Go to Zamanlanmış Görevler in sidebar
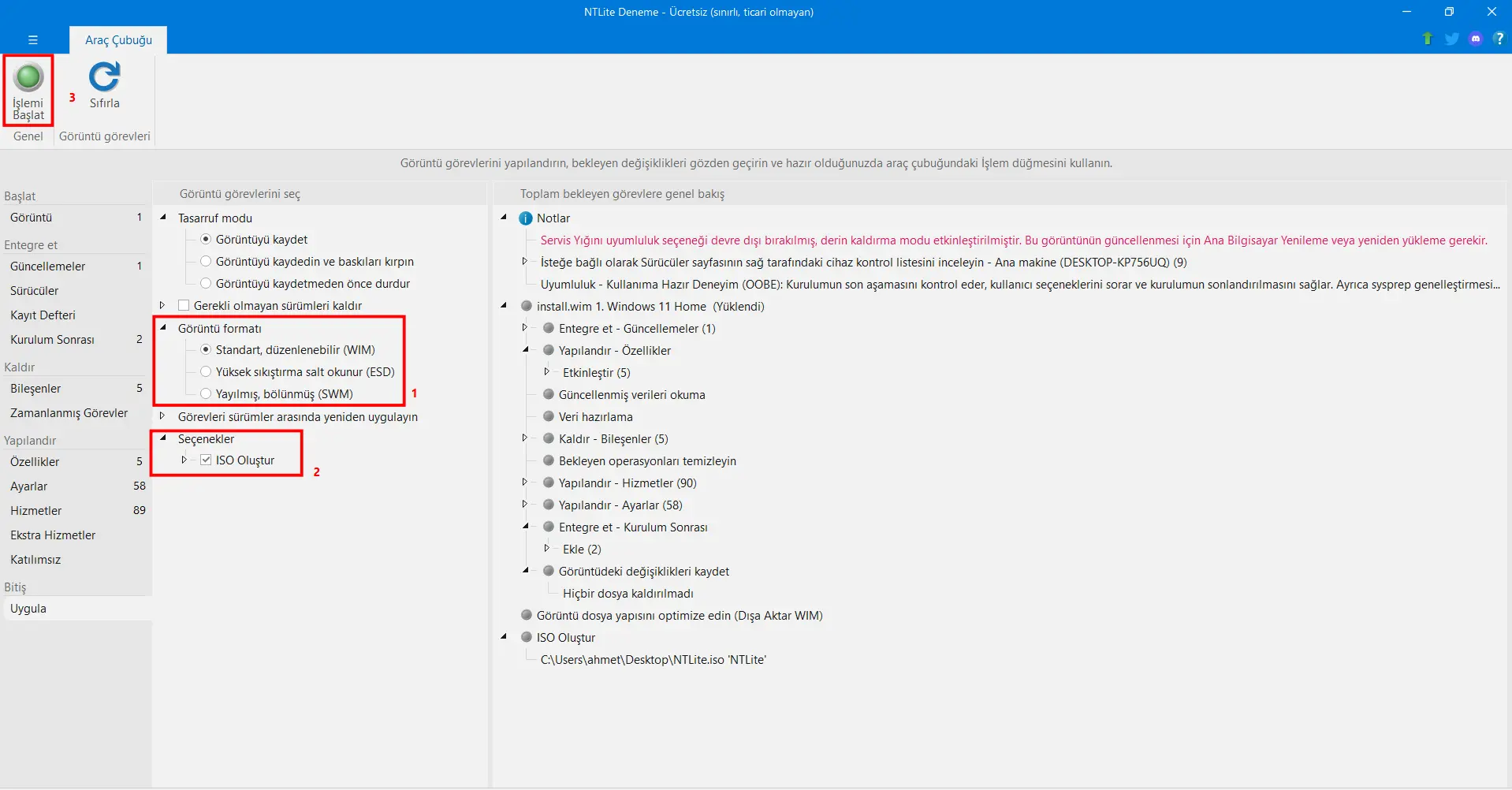The width and height of the screenshot is (1512, 790). pyautogui.click(x=76, y=413)
